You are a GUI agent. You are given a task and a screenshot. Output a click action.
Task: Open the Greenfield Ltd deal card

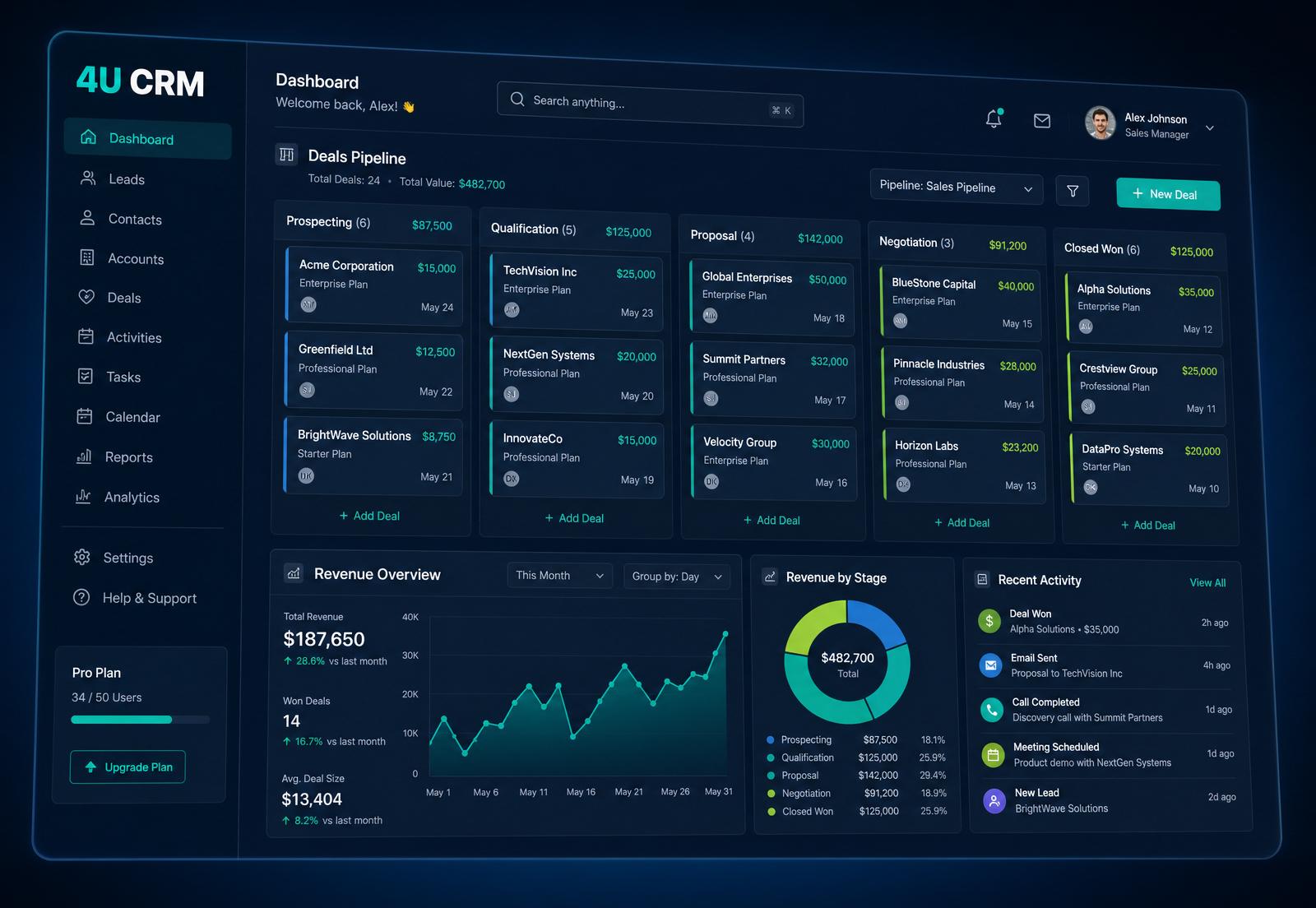point(373,370)
